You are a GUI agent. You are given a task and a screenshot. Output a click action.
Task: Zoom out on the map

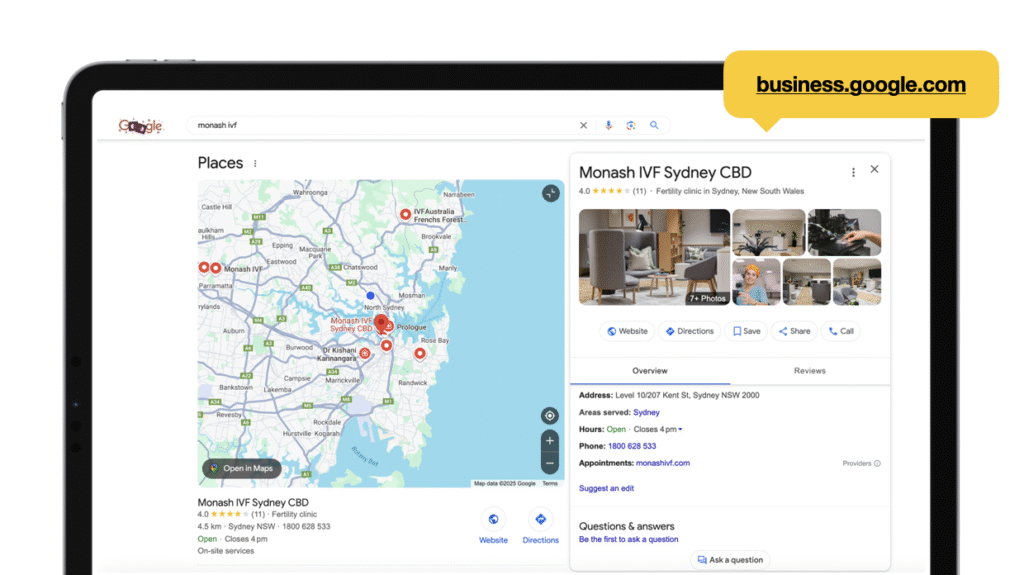click(x=549, y=463)
